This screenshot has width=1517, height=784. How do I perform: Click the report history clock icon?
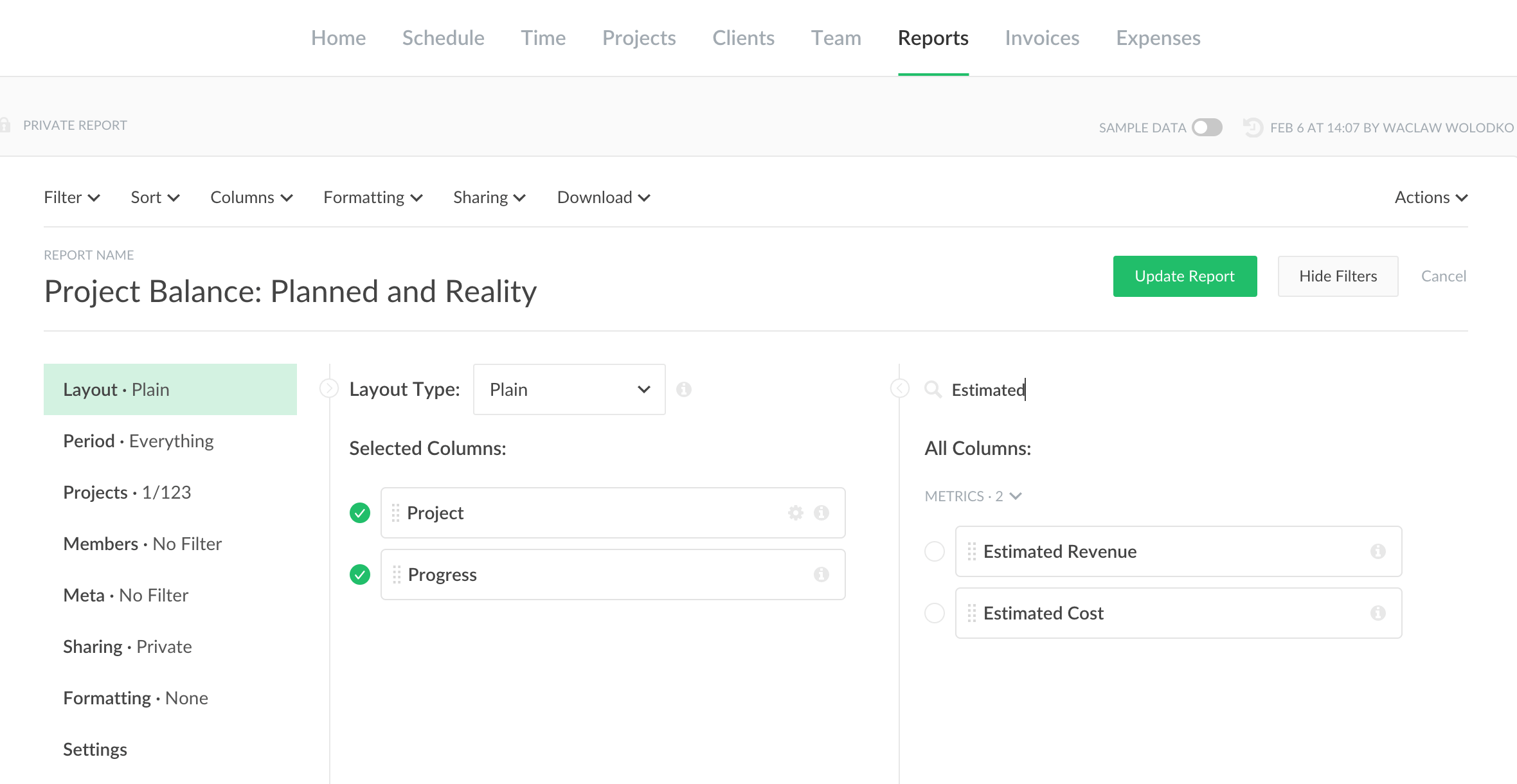click(1252, 127)
